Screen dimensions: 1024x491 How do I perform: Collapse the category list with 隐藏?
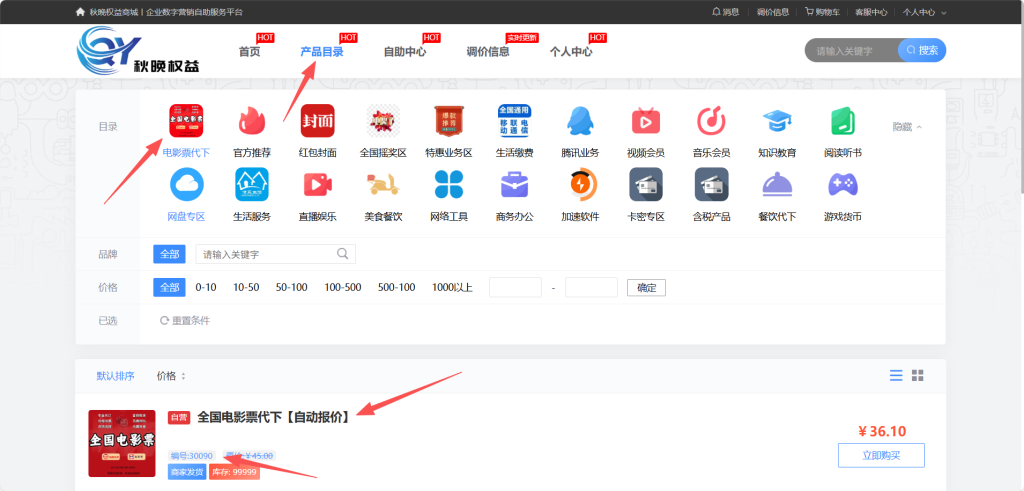point(907,127)
